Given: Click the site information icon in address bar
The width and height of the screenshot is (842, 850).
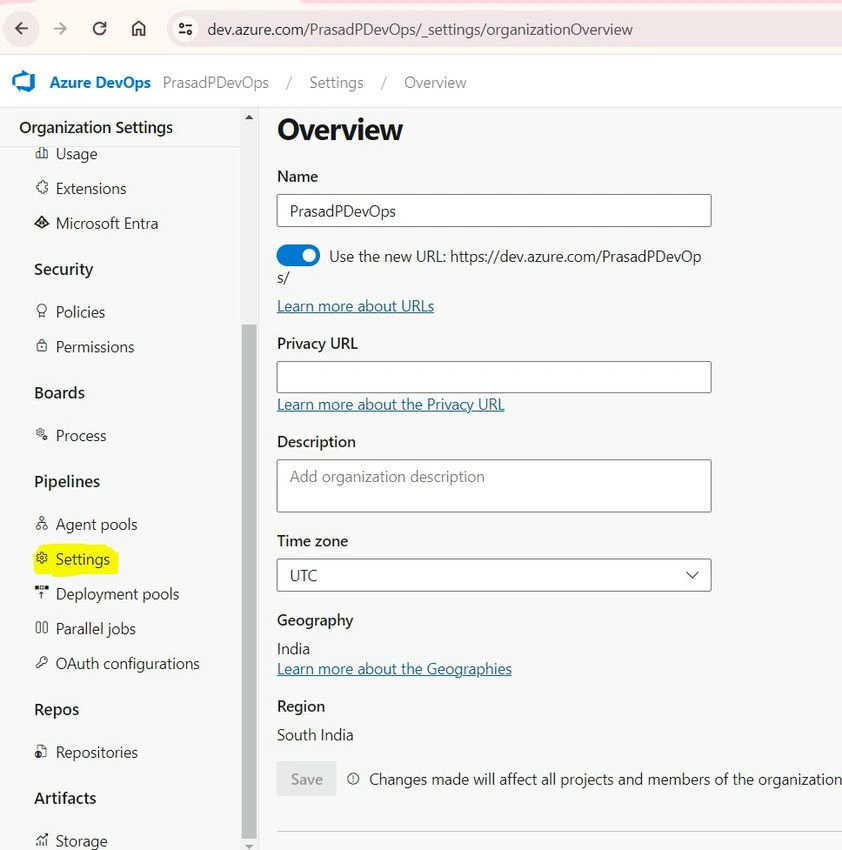Looking at the screenshot, I should point(185,29).
